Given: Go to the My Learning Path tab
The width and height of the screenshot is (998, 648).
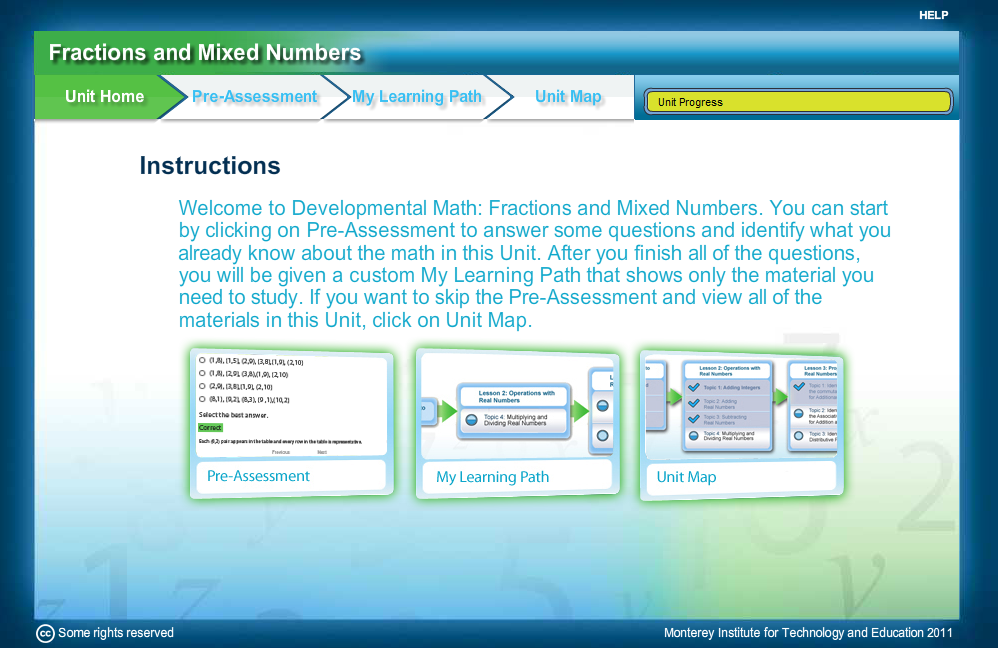Looking at the screenshot, I should coord(417,97).
